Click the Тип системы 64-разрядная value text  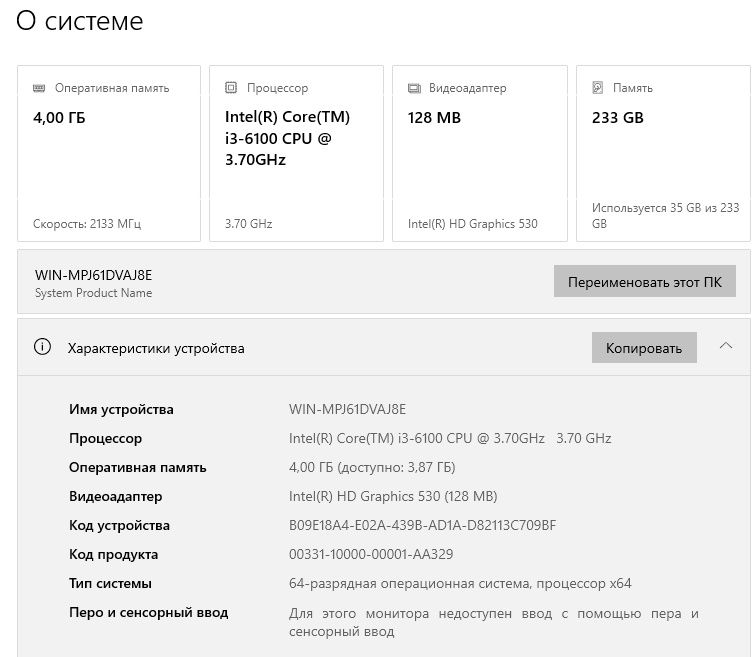coord(460,583)
